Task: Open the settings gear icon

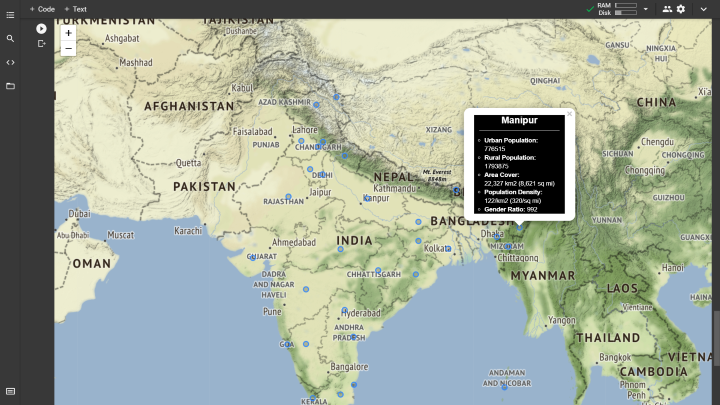Action: [681, 9]
